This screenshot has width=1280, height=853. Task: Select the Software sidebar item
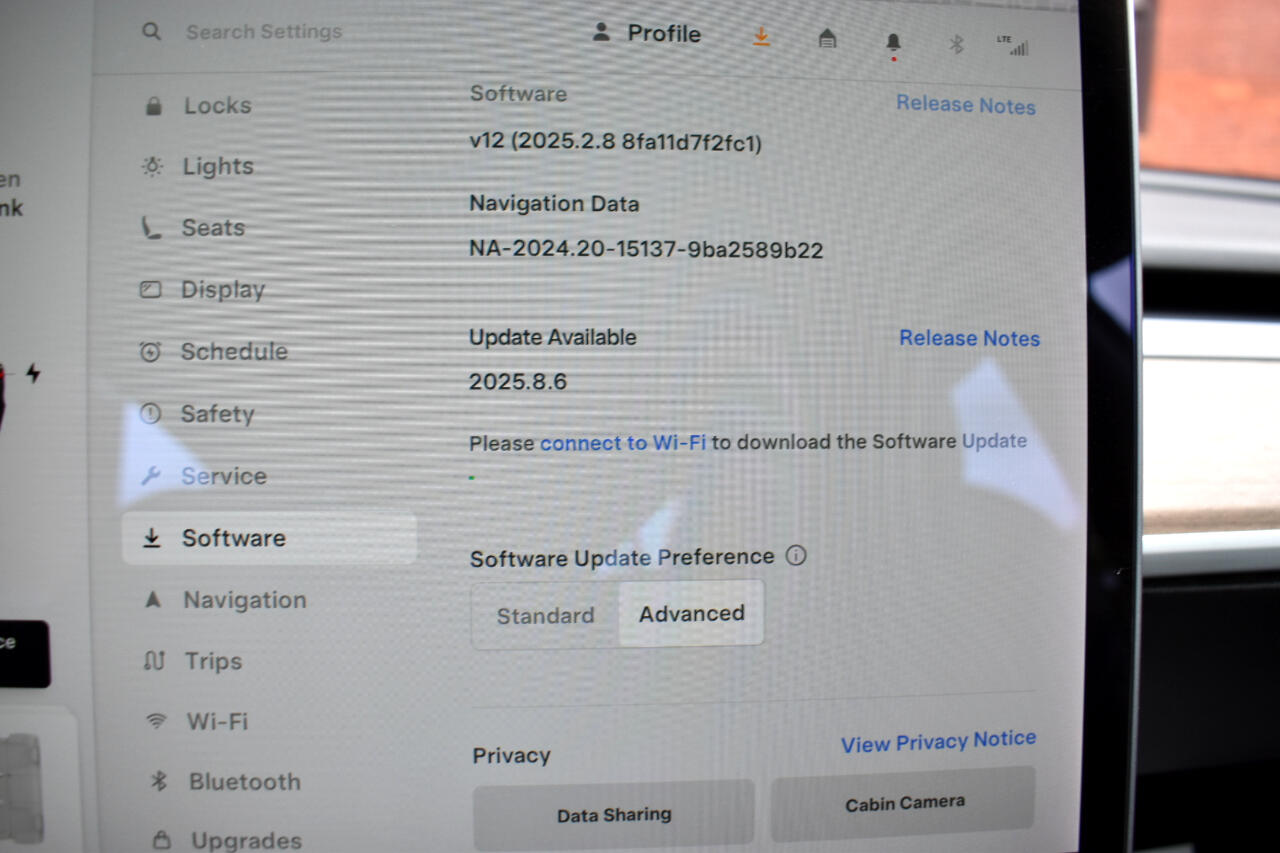coord(269,538)
